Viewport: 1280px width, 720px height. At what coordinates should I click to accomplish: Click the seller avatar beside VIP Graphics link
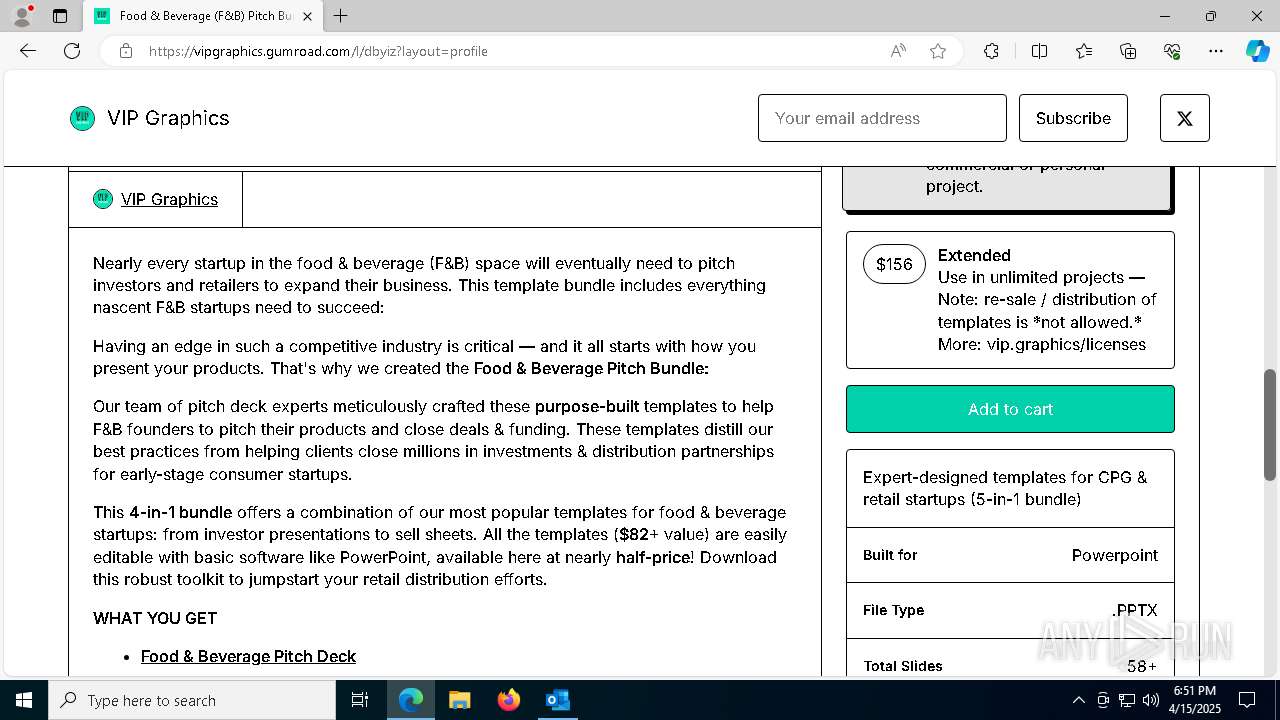[103, 199]
